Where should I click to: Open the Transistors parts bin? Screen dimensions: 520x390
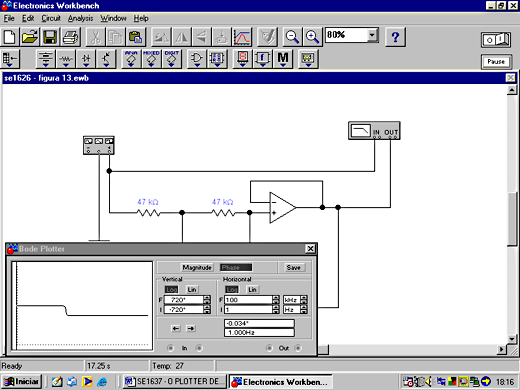point(106,59)
